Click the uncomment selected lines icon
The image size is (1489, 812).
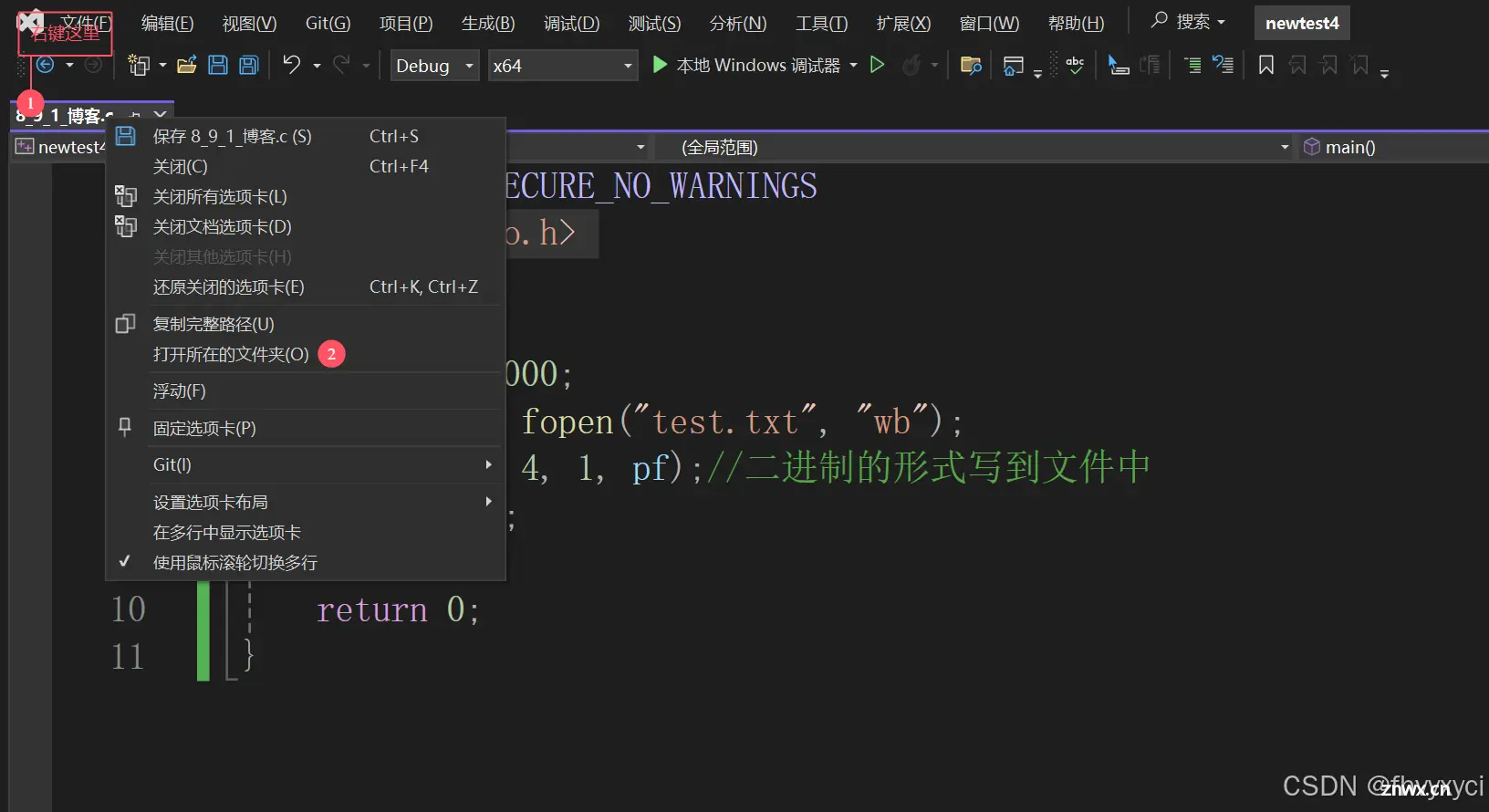click(x=1223, y=65)
